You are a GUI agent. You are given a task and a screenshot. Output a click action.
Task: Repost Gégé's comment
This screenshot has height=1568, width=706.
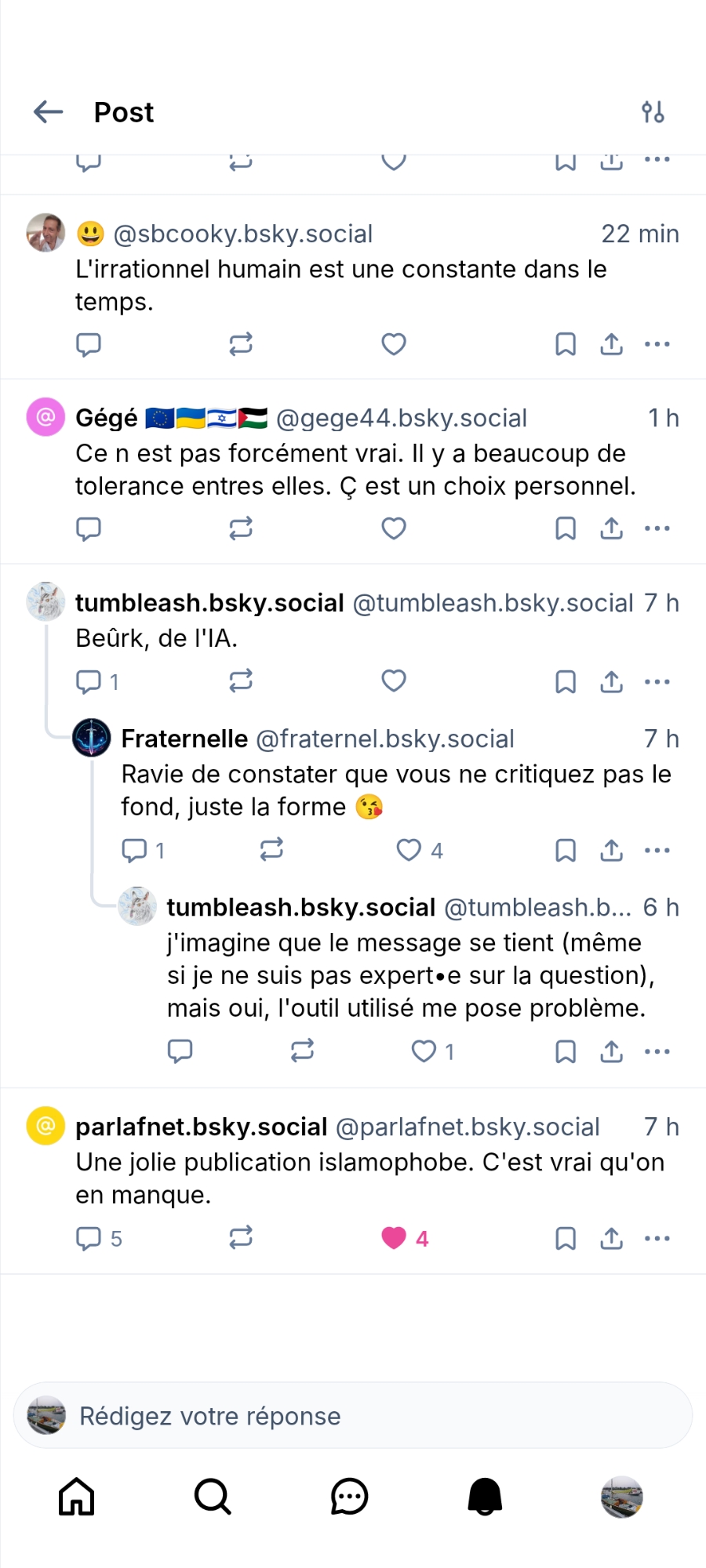pos(241,528)
